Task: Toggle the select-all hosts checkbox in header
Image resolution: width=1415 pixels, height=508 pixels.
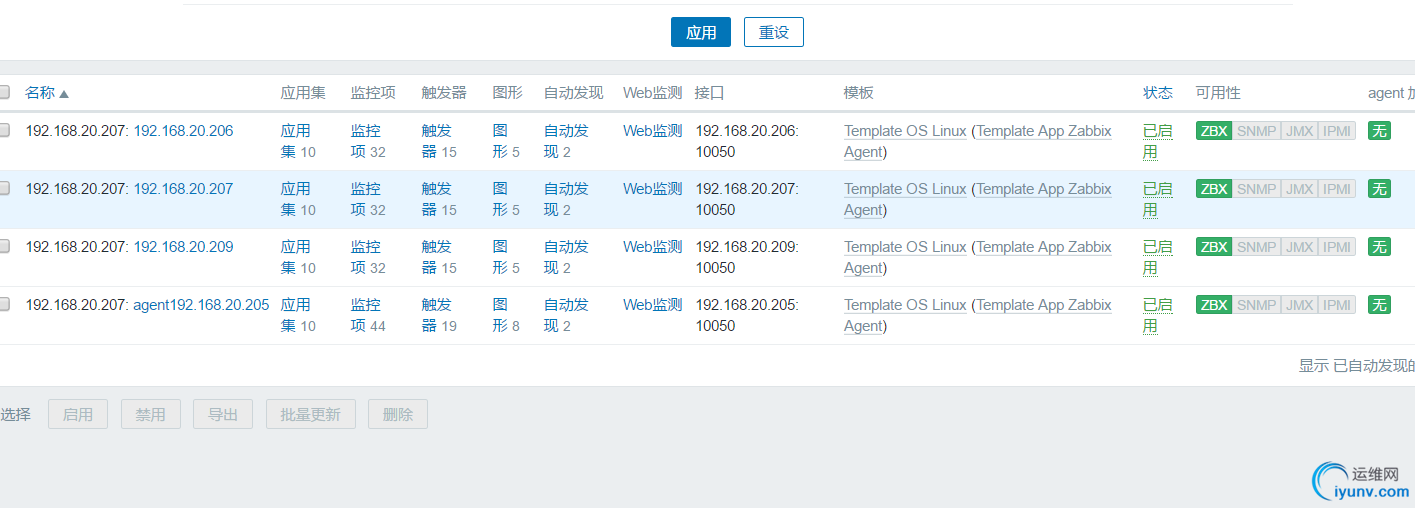Action: [4, 92]
